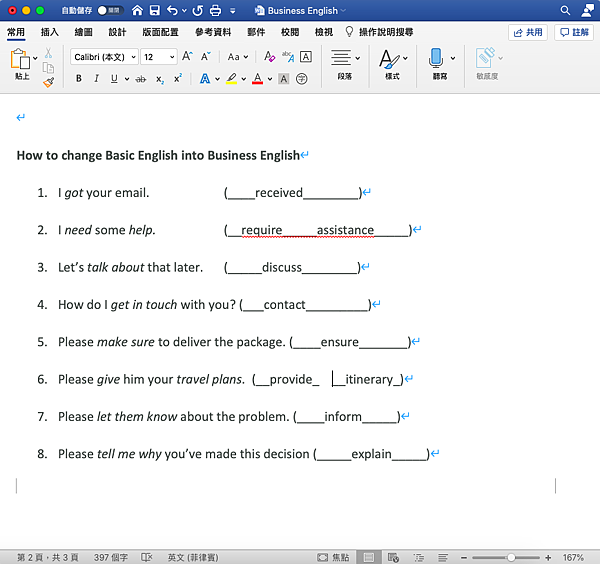Open the Calibri font name dropdown

(105, 57)
